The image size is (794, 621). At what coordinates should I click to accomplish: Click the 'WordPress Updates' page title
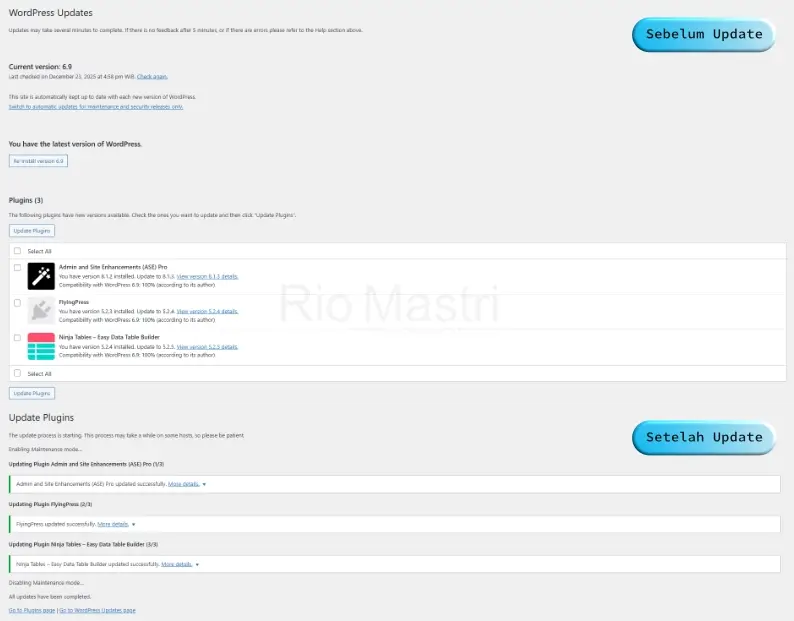pos(51,13)
